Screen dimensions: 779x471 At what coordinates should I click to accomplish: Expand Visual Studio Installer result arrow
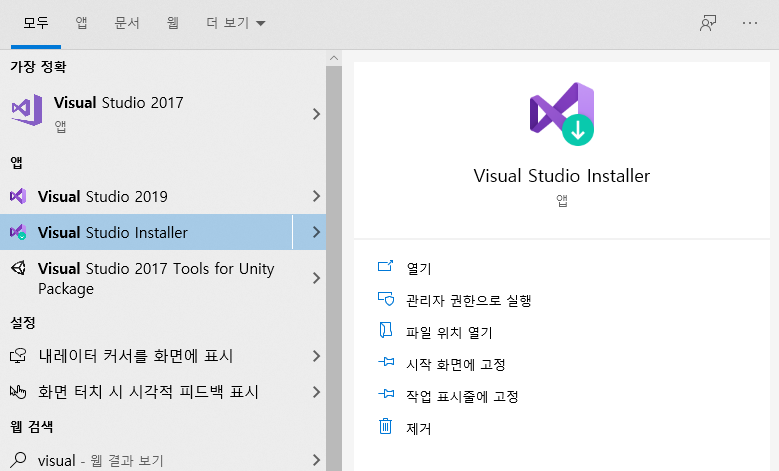click(x=316, y=232)
